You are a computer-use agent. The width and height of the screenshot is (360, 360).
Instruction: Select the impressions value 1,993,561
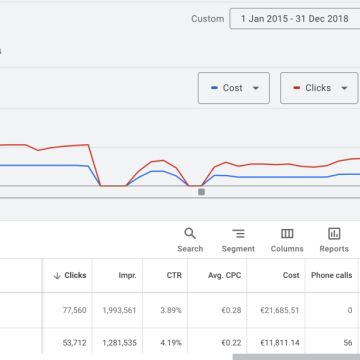click(119, 310)
